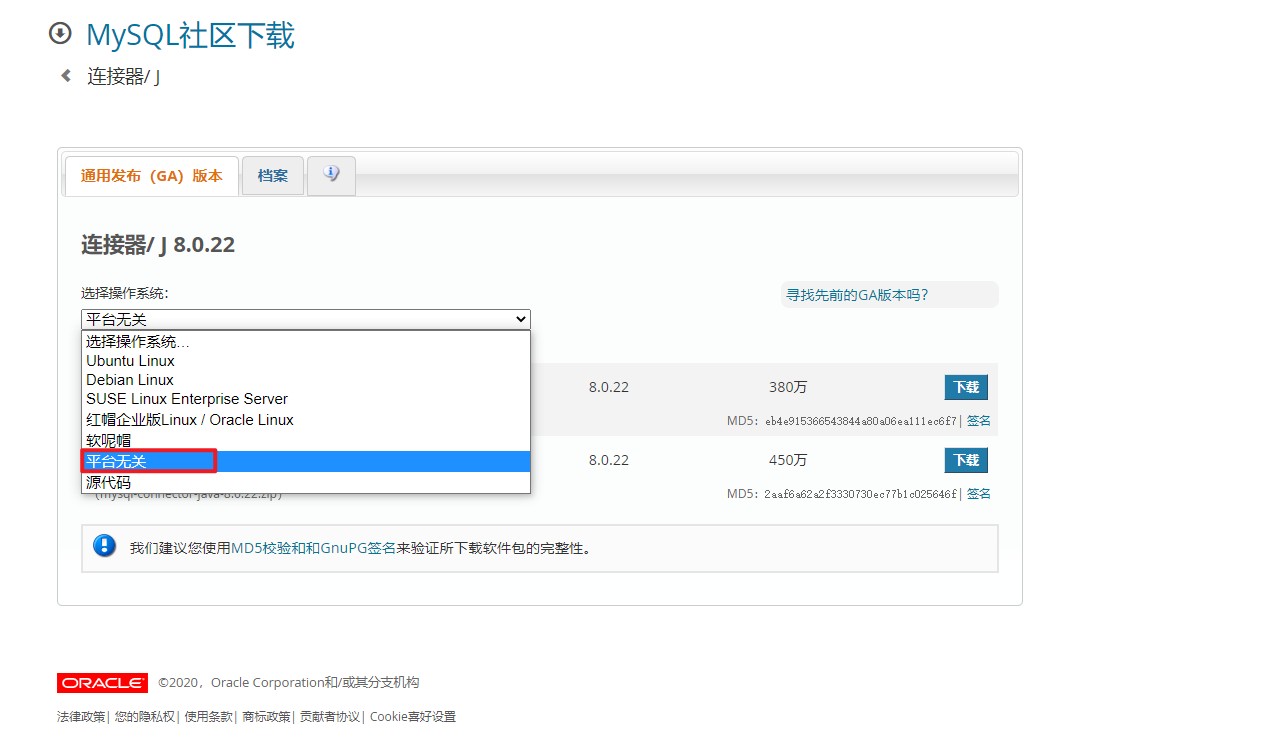Viewport: 1265px width, 751px height.
Task: Click 寻找先前的GA版本吗? link
Action: click(x=857, y=295)
